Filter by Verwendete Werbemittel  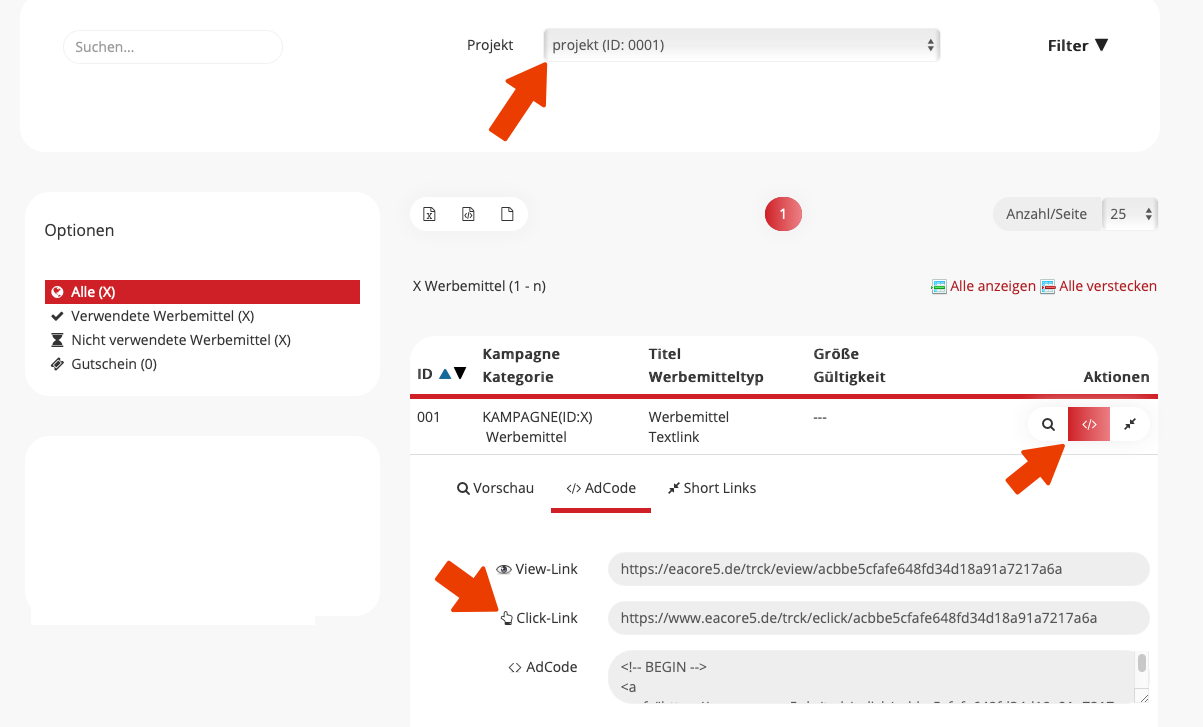tap(162, 316)
